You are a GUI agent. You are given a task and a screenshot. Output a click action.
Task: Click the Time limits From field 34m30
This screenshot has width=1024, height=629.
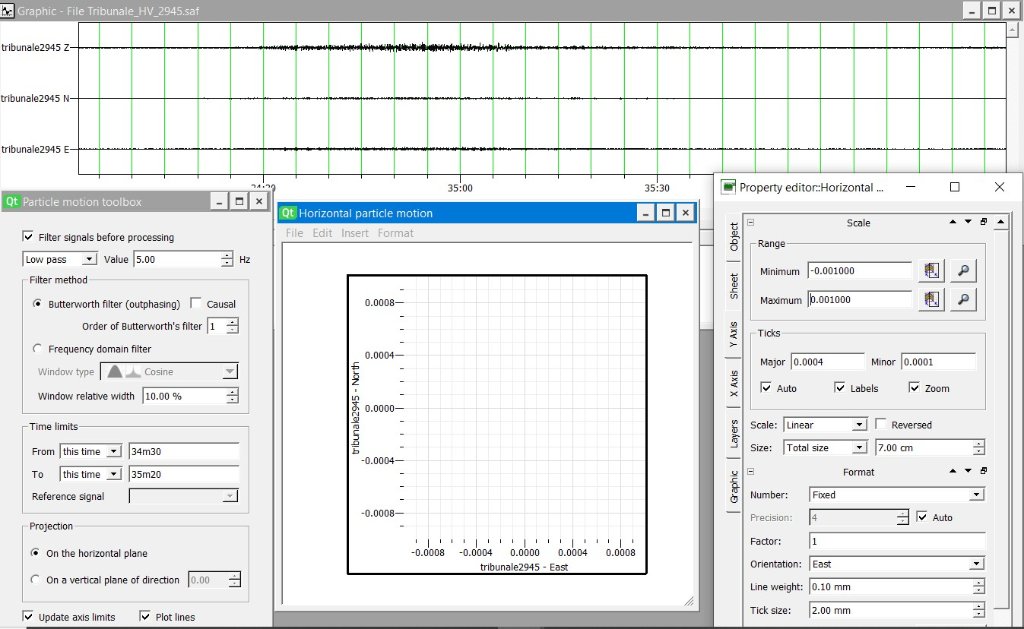click(183, 451)
